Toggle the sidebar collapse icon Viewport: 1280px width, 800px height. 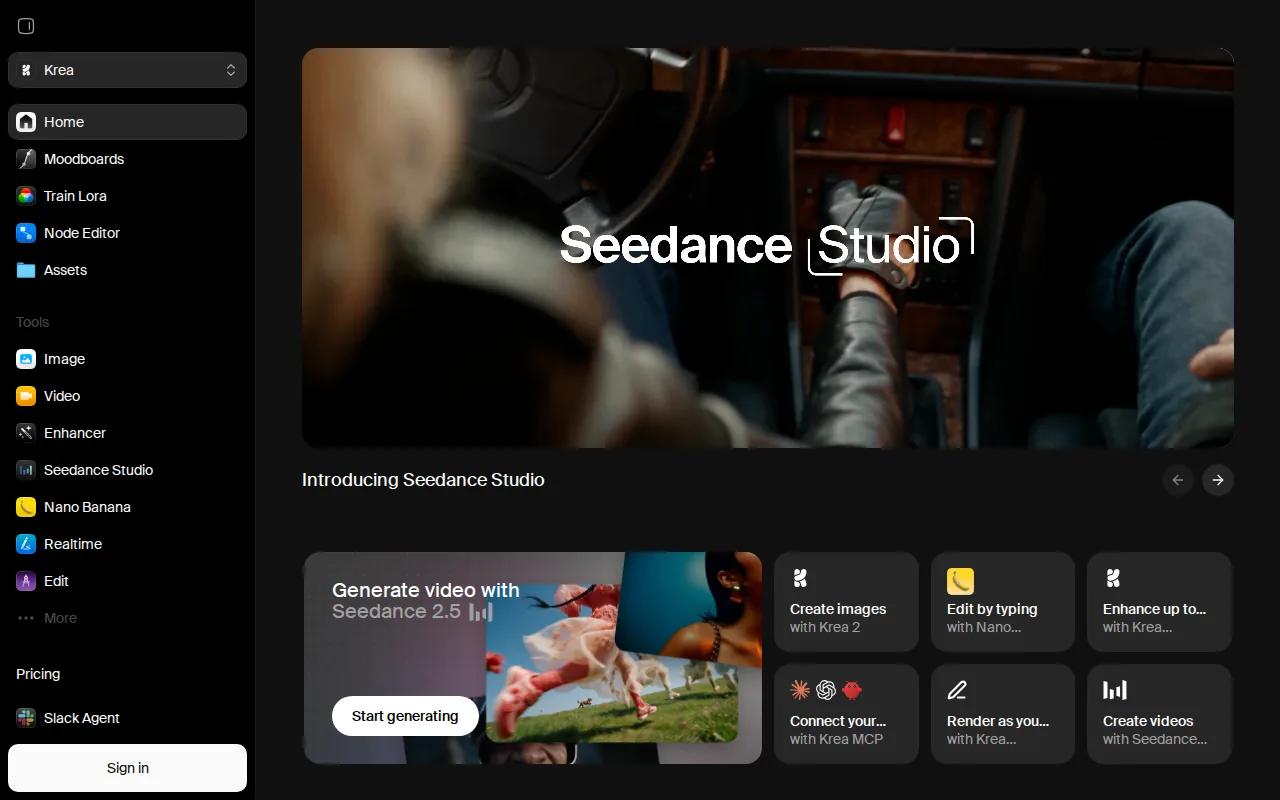pyautogui.click(x=27, y=26)
